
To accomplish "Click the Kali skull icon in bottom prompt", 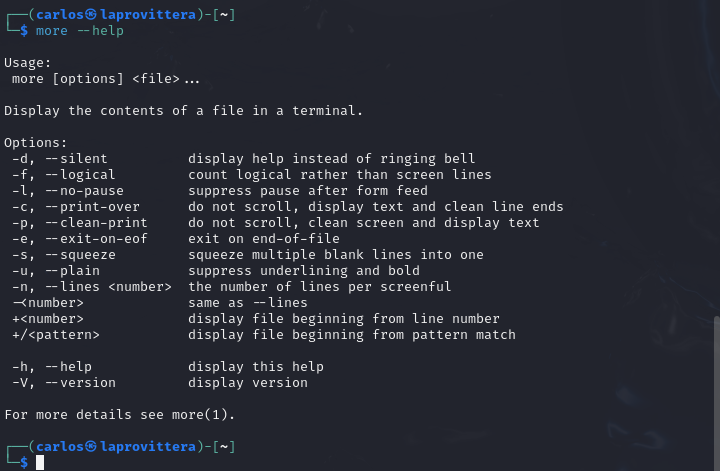I will (x=91, y=447).
